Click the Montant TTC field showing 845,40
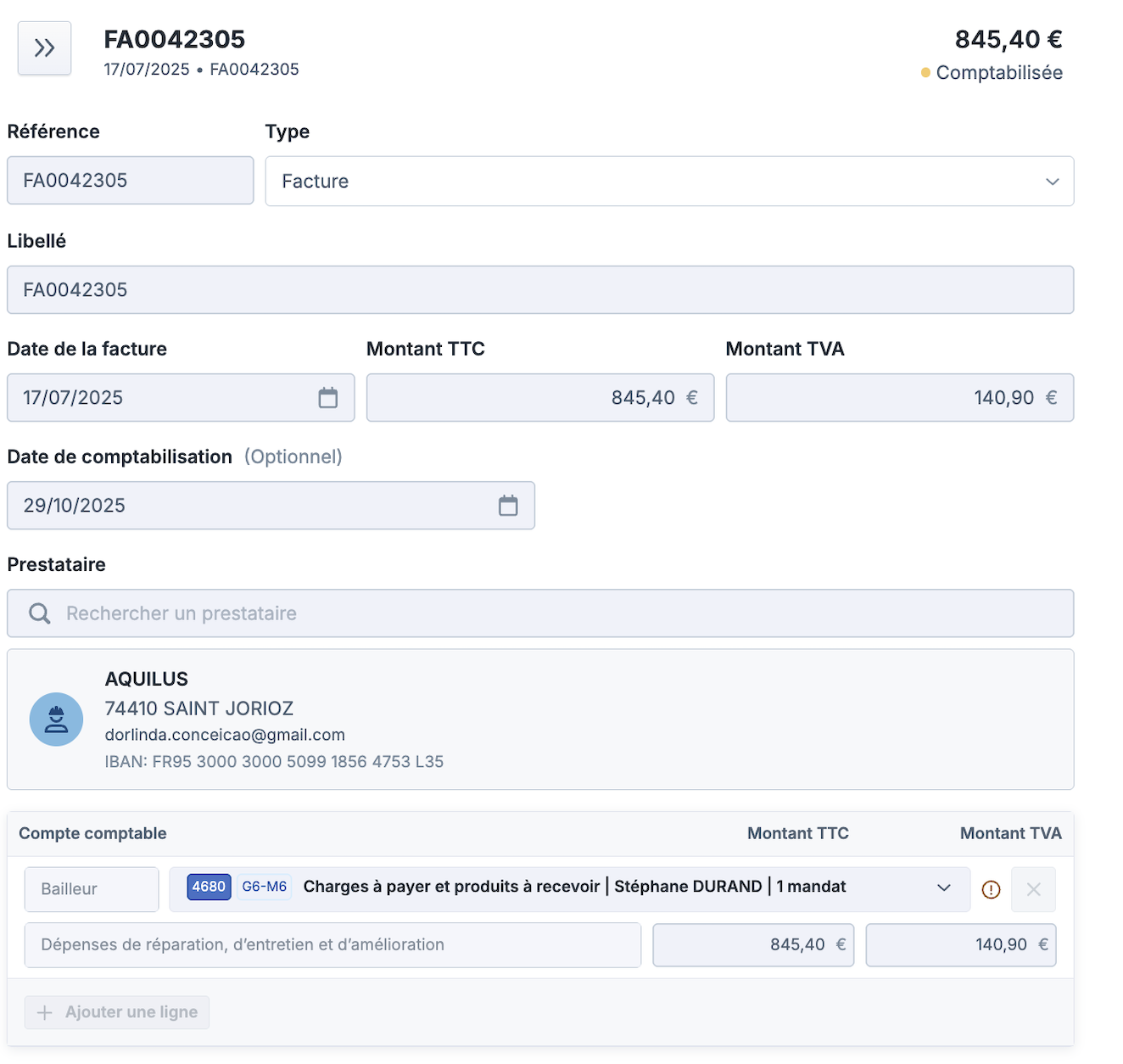Screen dimensions: 1123x1064 point(539,398)
